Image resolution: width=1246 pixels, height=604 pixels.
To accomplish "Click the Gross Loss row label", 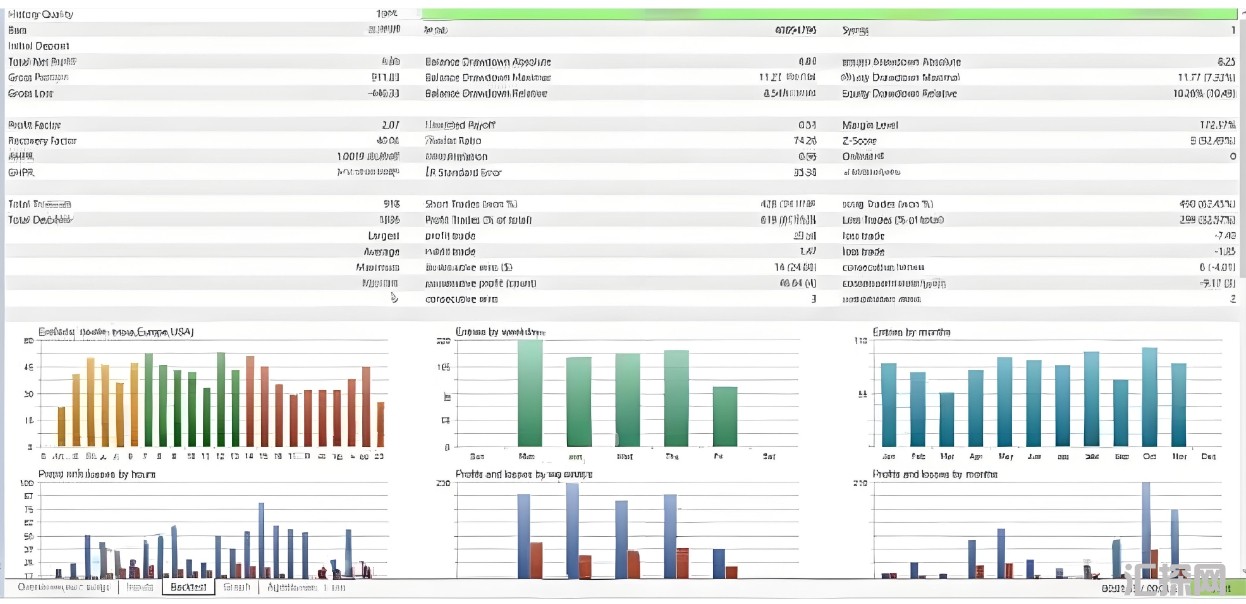I will point(31,93).
